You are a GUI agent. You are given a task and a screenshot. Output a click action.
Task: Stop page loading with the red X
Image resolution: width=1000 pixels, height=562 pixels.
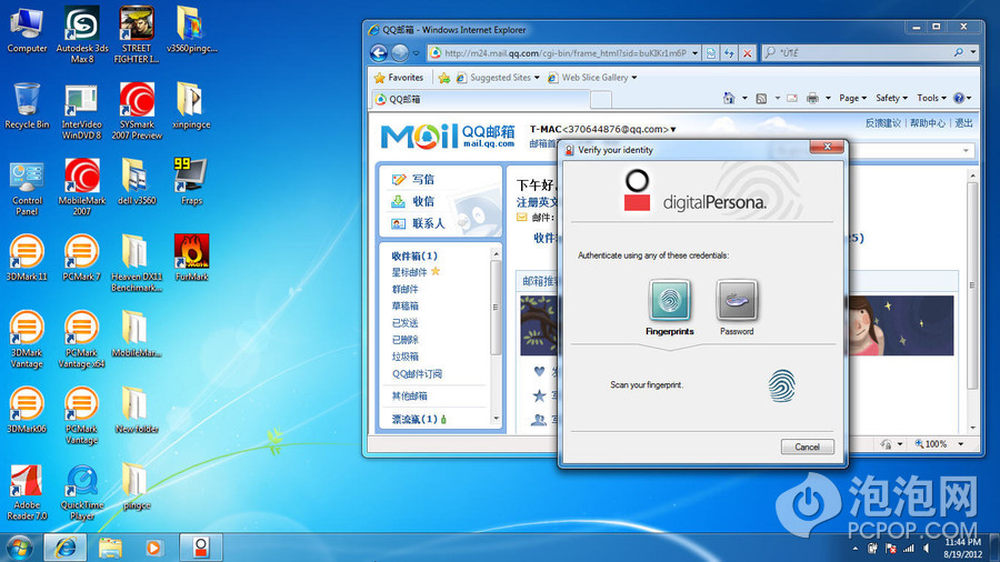click(x=747, y=54)
